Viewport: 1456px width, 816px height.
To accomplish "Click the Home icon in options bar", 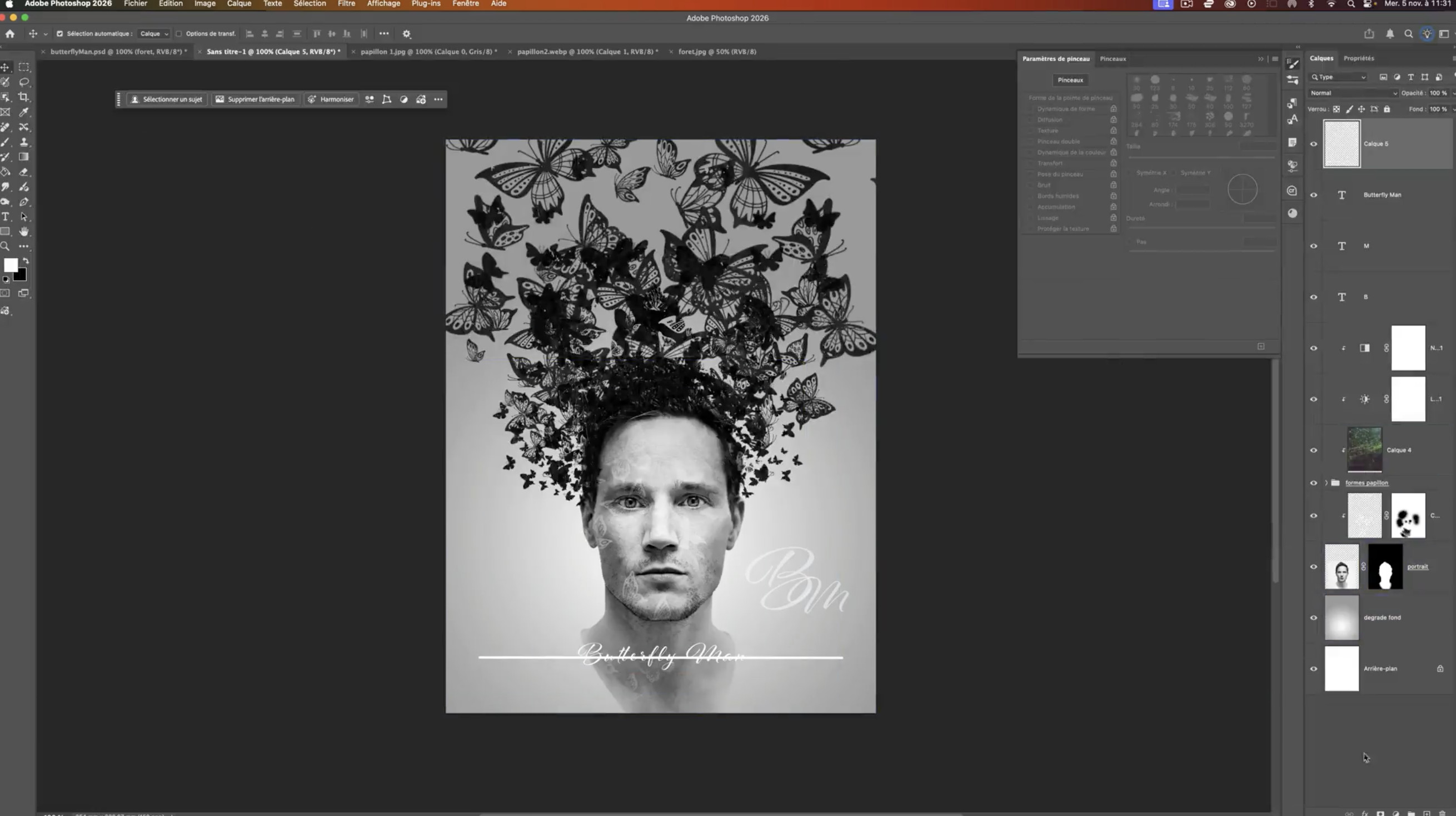I will pos(10,34).
